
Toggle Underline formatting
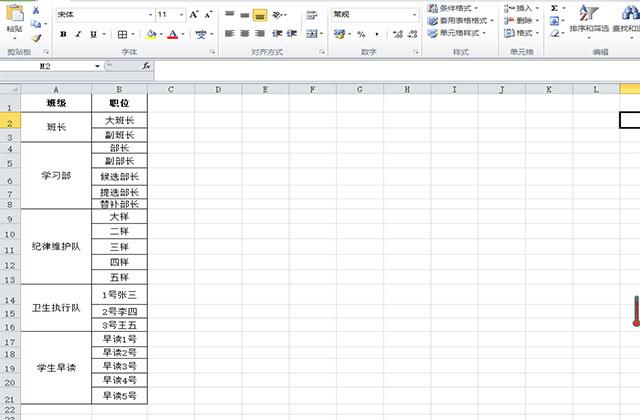coord(93,34)
